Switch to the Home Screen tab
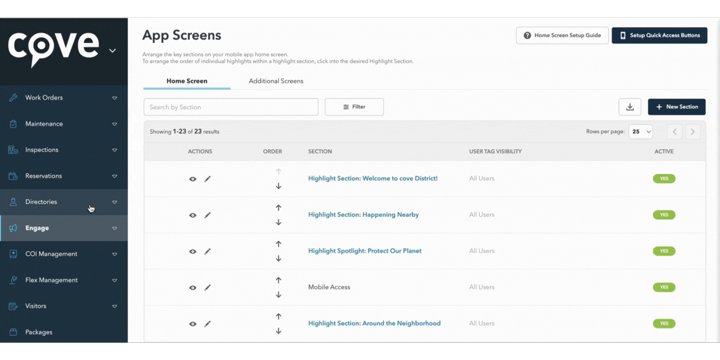This screenshot has width=720, height=360. 187,81
